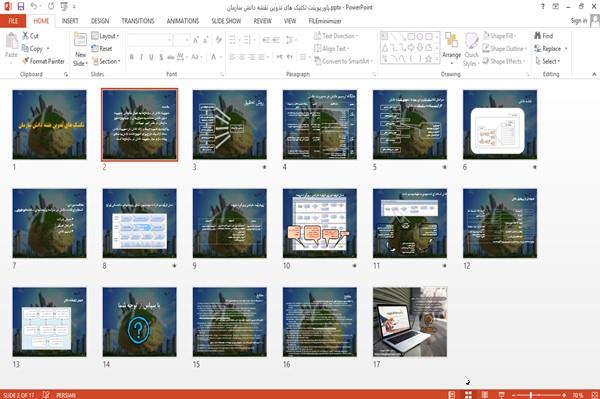
Task: Click zoom out minus button
Action: 514,395
